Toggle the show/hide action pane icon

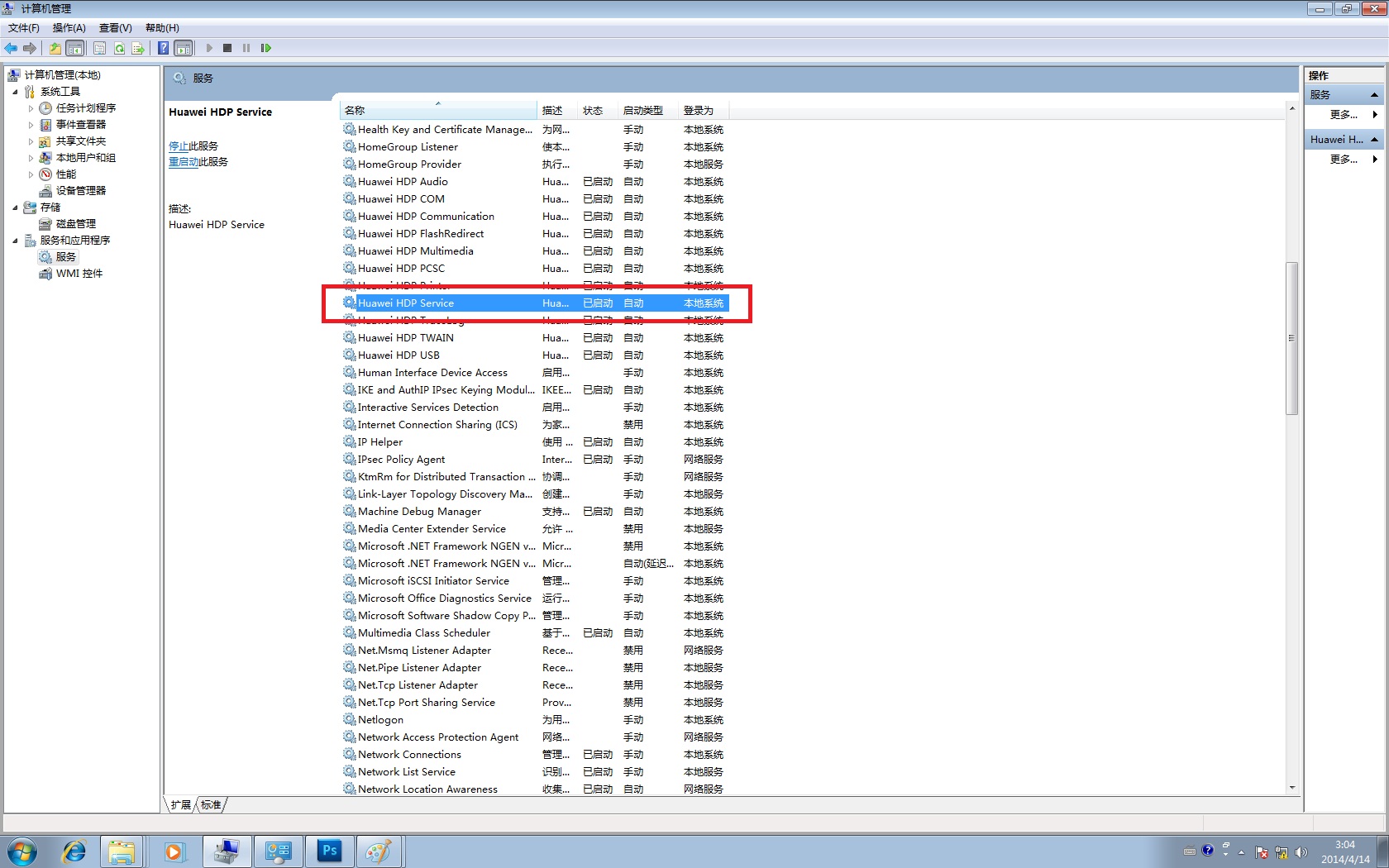pyautogui.click(x=184, y=48)
